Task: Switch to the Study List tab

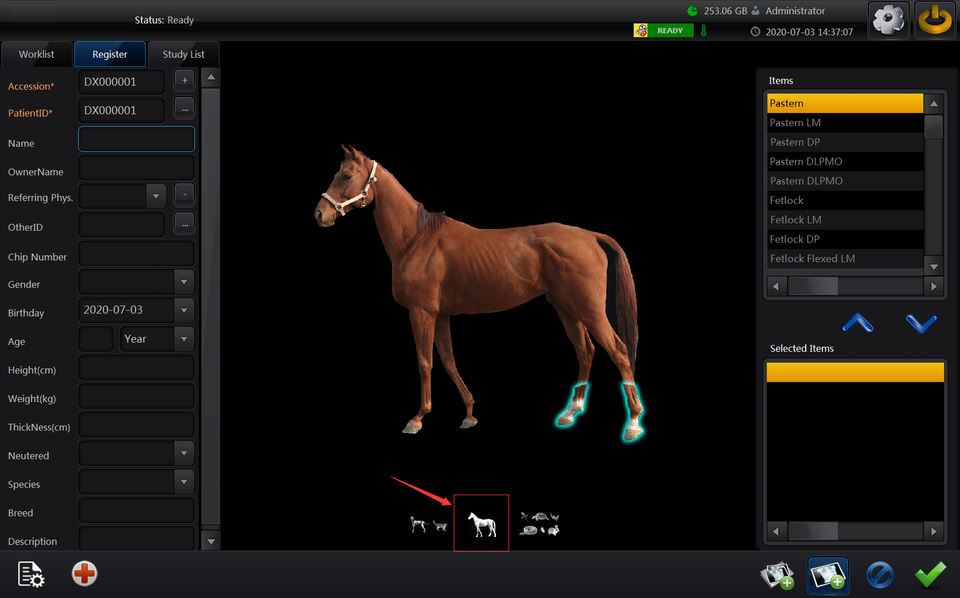Action: [183, 54]
